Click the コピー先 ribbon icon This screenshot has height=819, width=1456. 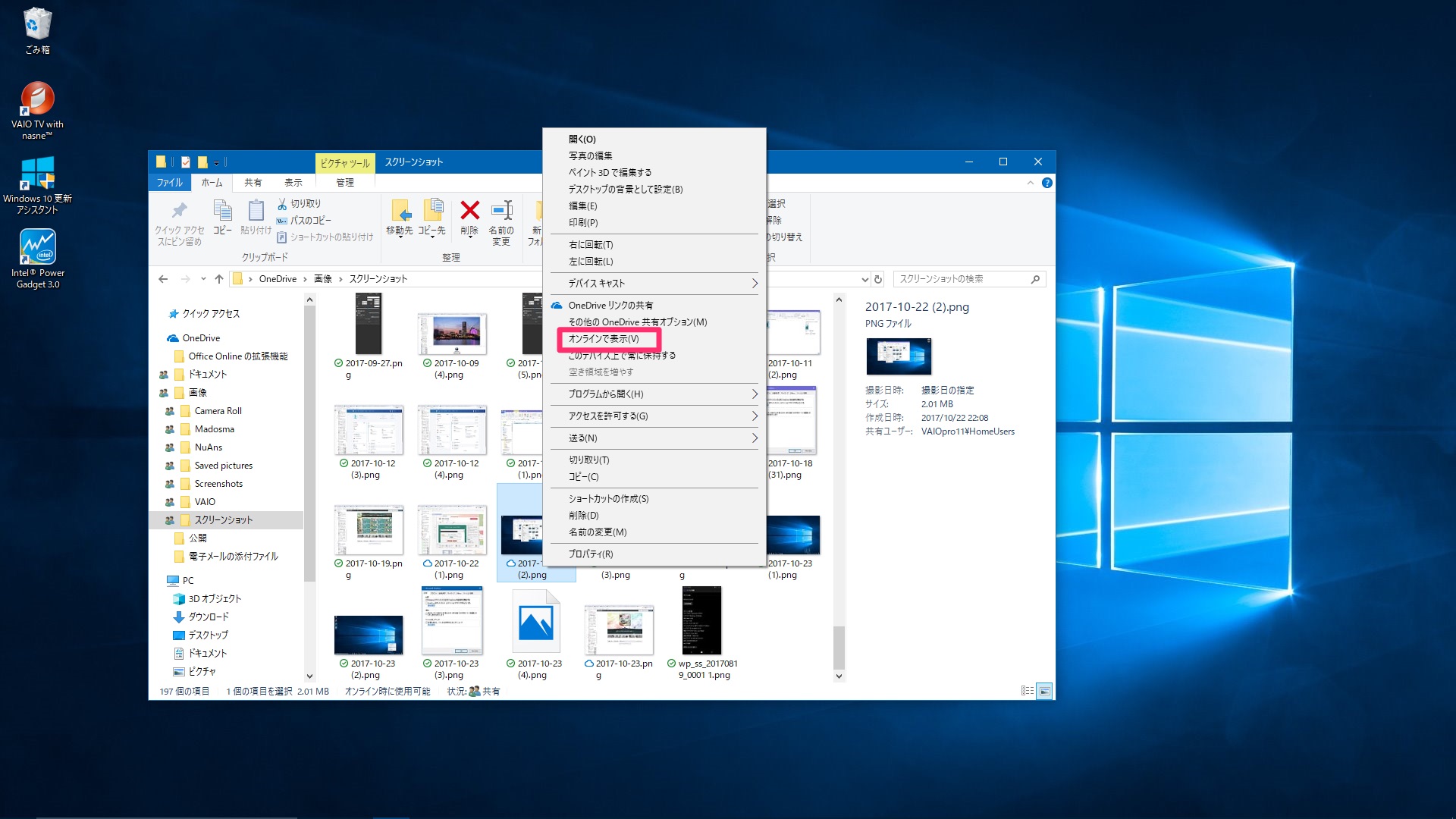[x=431, y=218]
